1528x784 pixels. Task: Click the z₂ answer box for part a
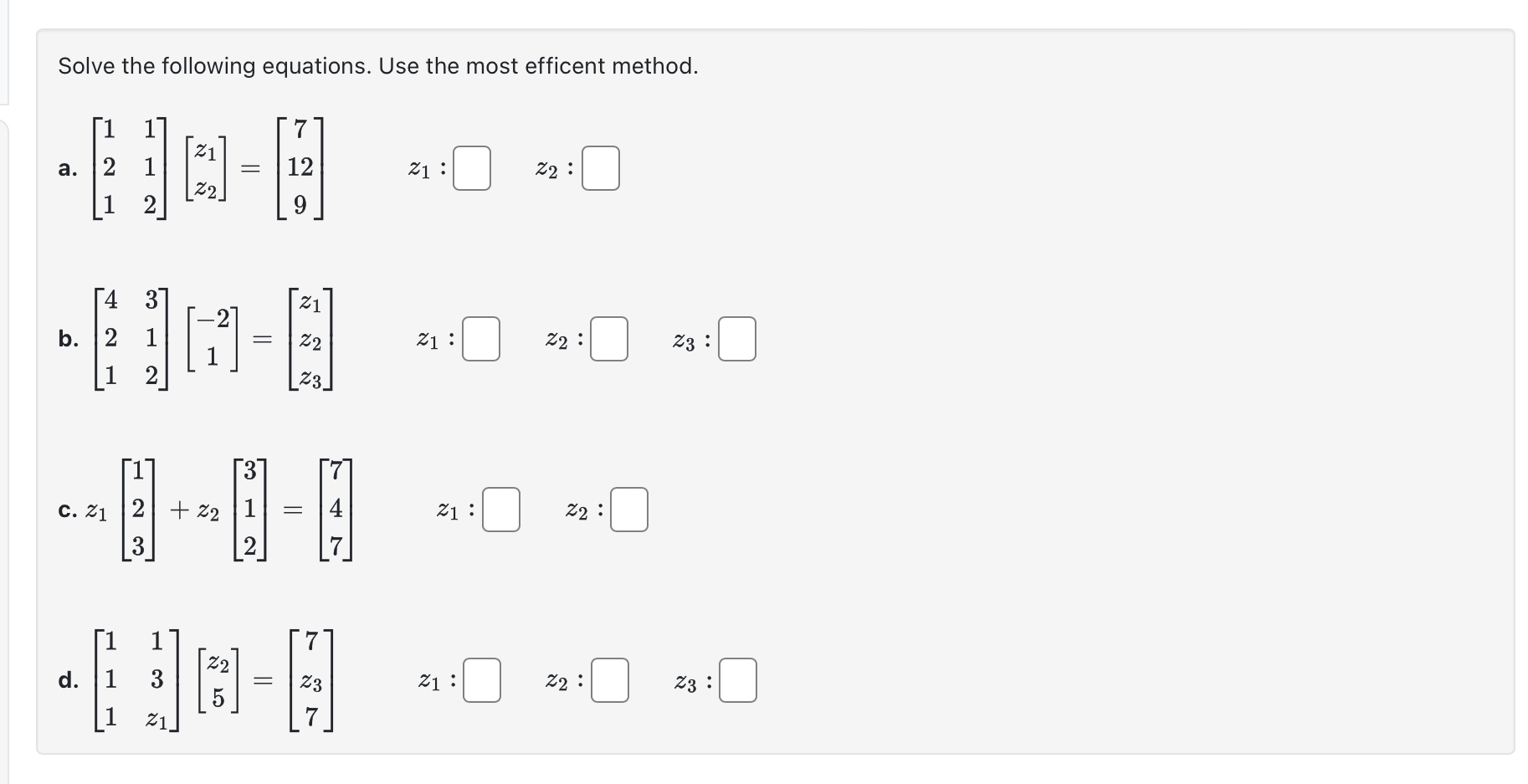coord(600,168)
